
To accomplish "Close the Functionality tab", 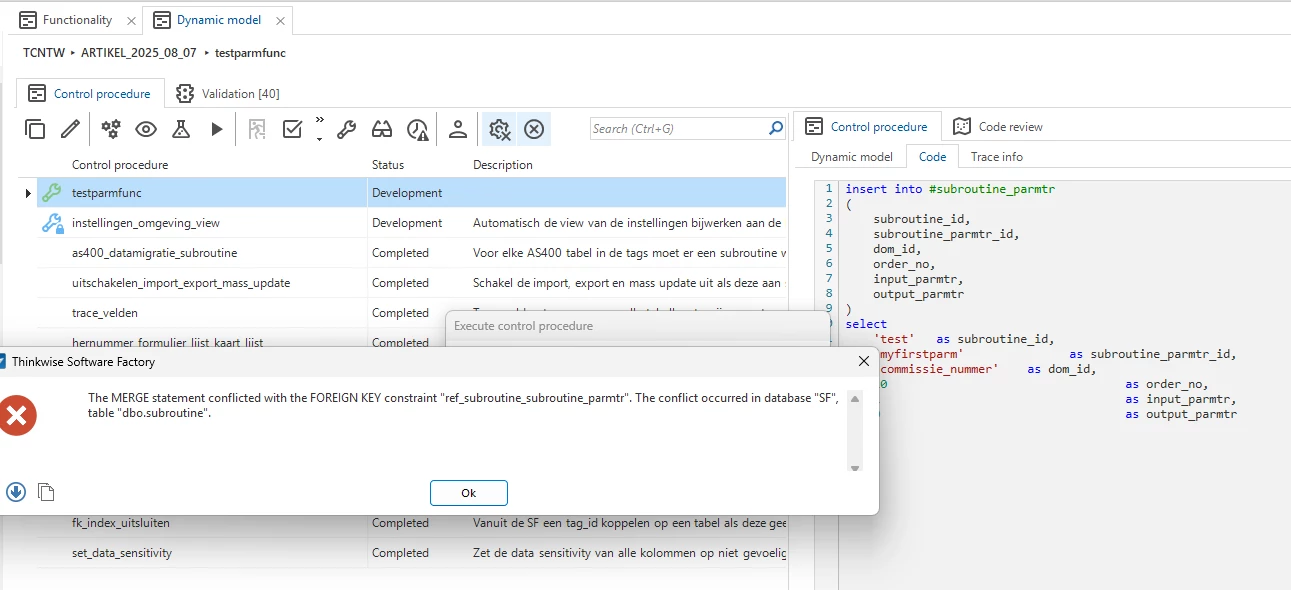I will tap(131, 20).
